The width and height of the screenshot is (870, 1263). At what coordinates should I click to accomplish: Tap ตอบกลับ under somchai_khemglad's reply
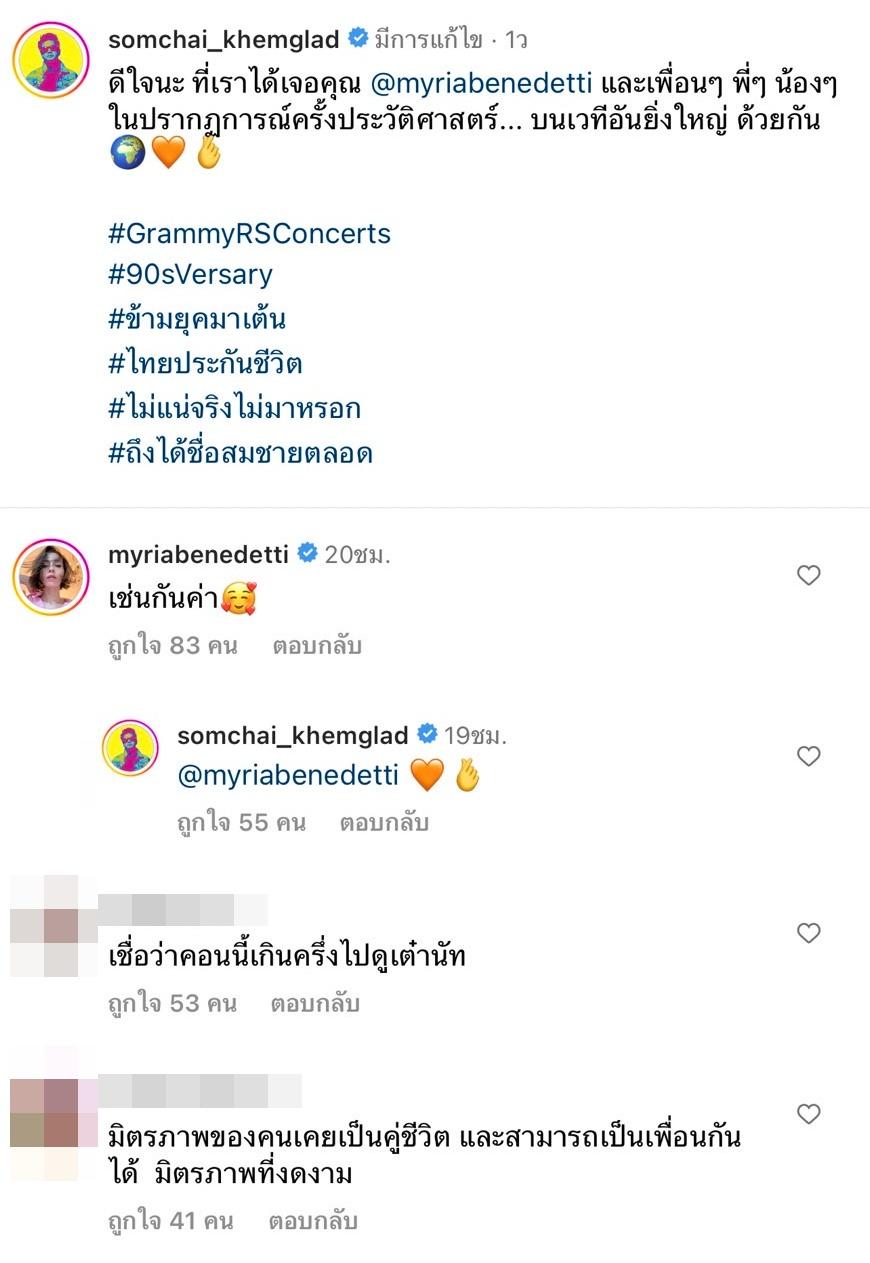click(384, 823)
